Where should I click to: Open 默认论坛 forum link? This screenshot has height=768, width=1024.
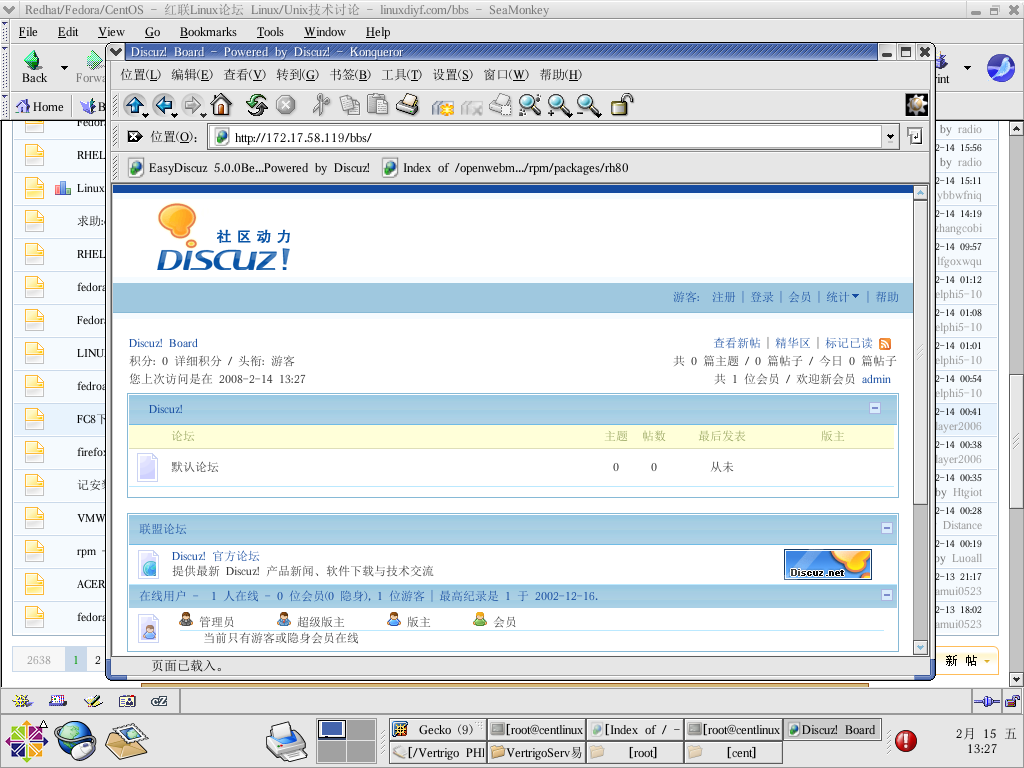pyautogui.click(x=195, y=467)
